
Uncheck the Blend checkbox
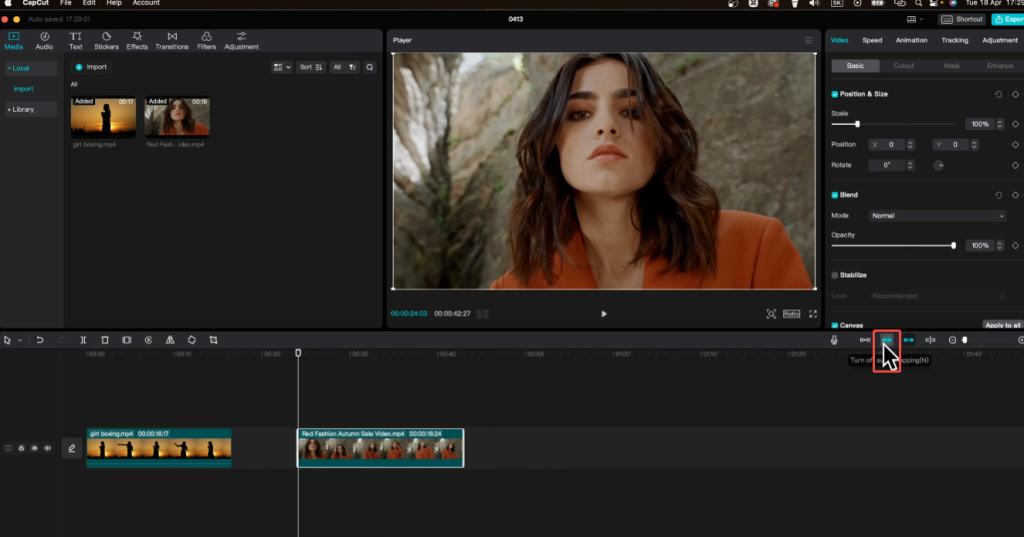[835, 195]
